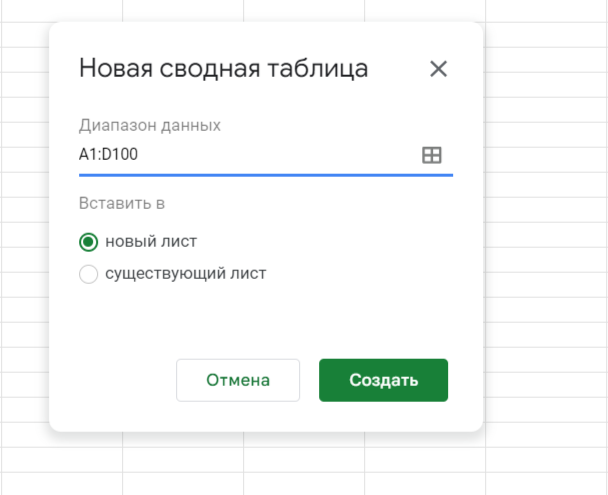
Task: Click the Диапазон данных label
Action: point(150,126)
